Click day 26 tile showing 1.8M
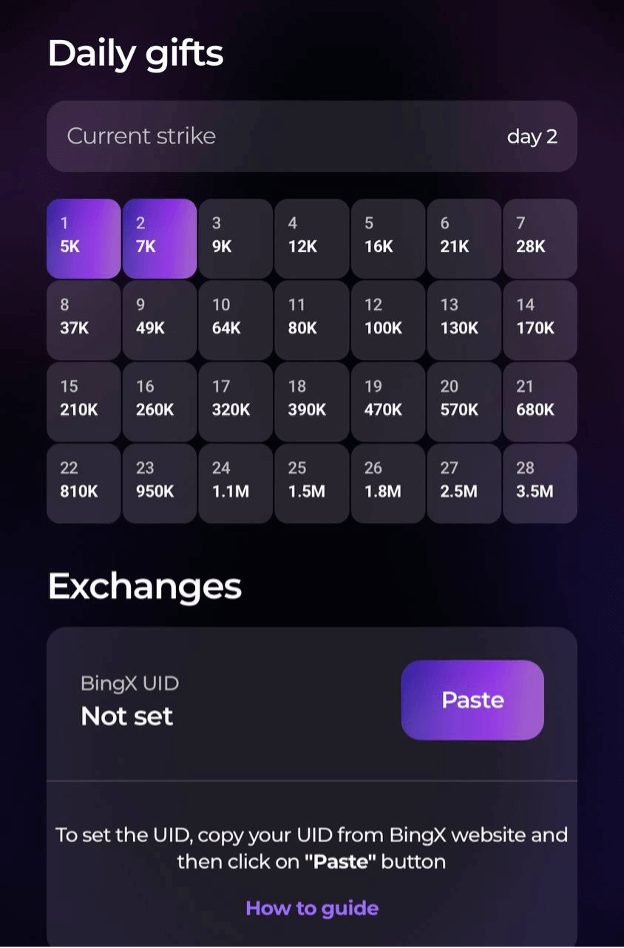Screen dimensions: 624x948 [388, 483]
